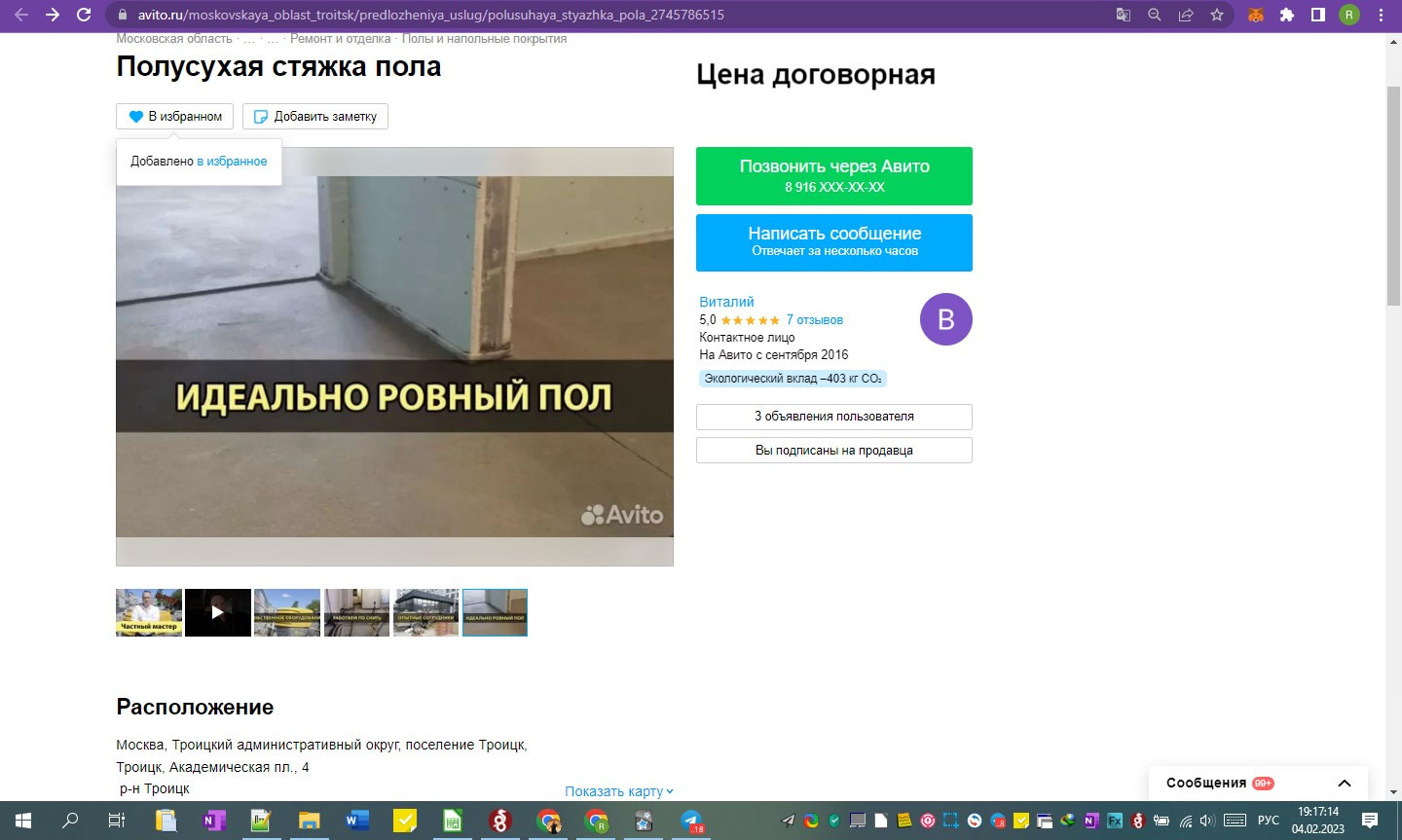Open File Explorer from taskbar
Screen dimensions: 1402x840
309,821
